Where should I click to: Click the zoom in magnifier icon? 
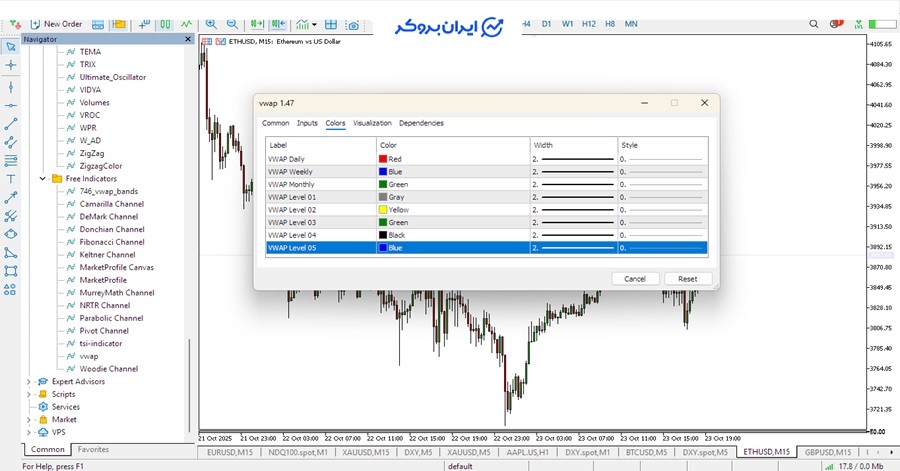(211, 23)
